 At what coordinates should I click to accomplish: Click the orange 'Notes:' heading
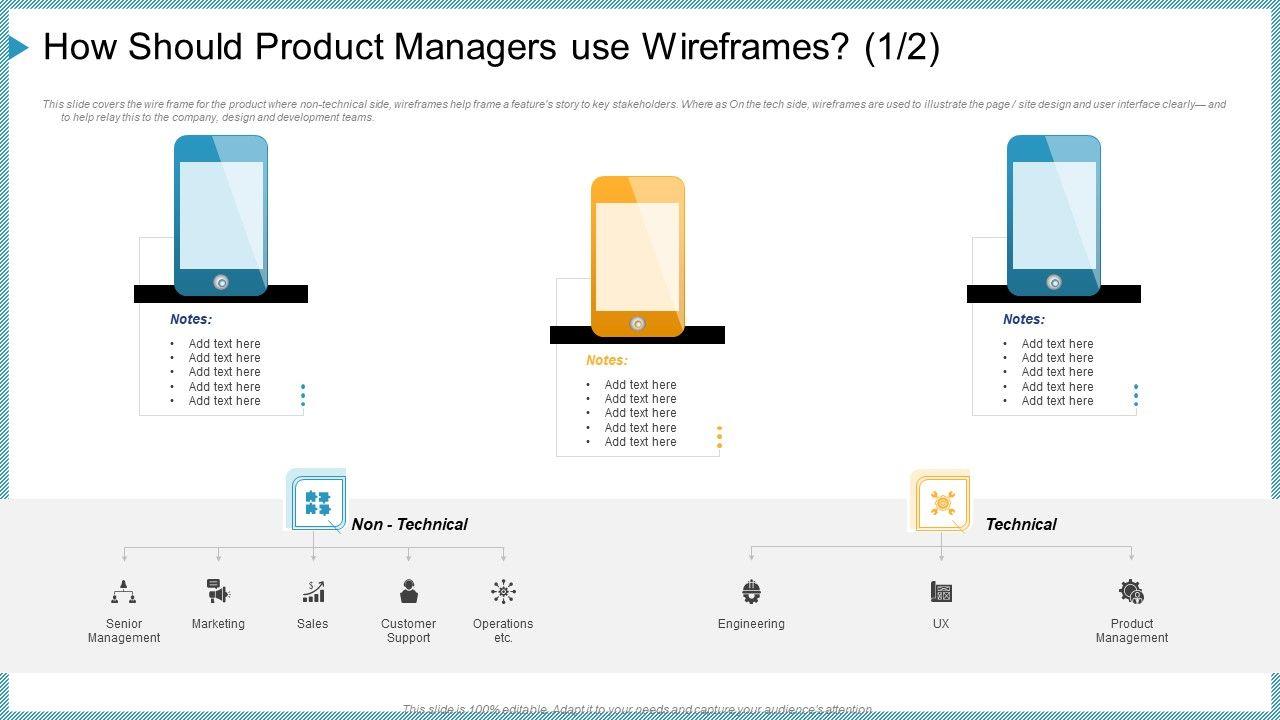(x=607, y=360)
